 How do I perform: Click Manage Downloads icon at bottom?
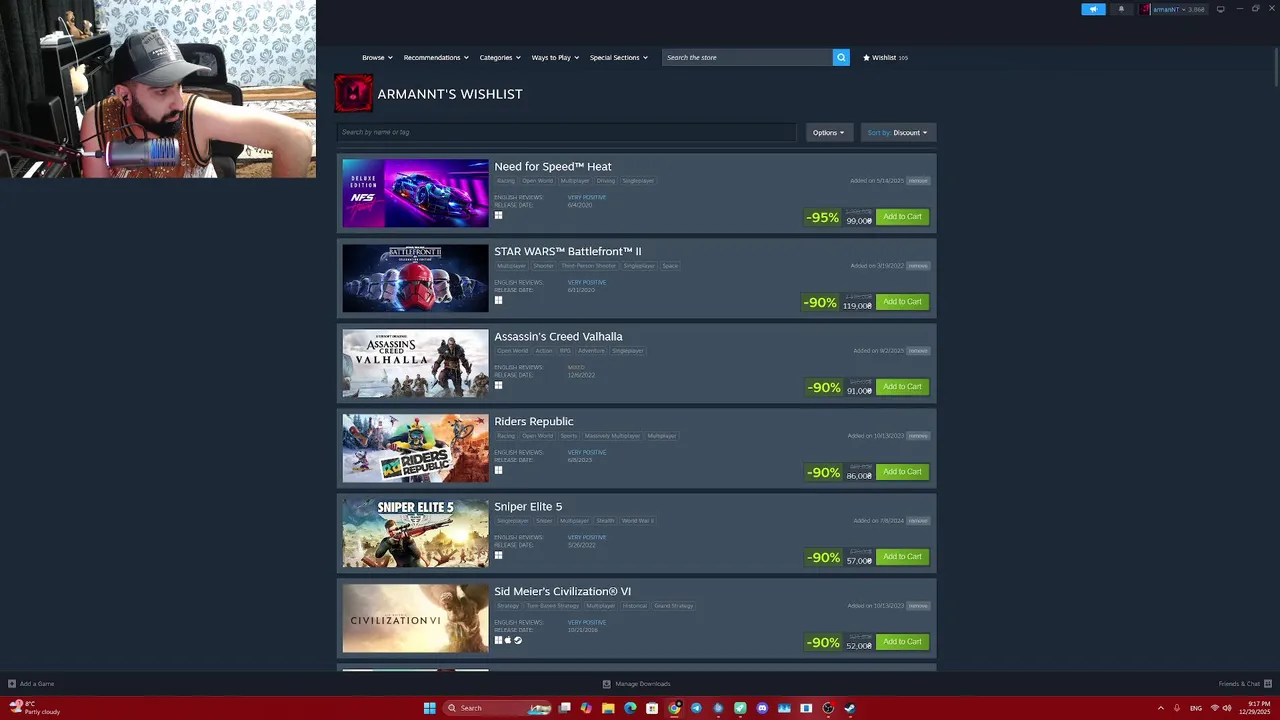606,684
